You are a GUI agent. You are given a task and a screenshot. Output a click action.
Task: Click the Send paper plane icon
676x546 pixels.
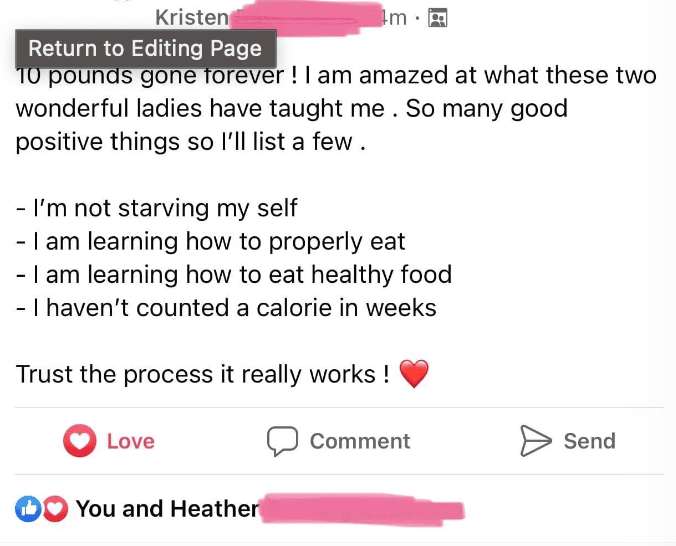click(x=536, y=441)
